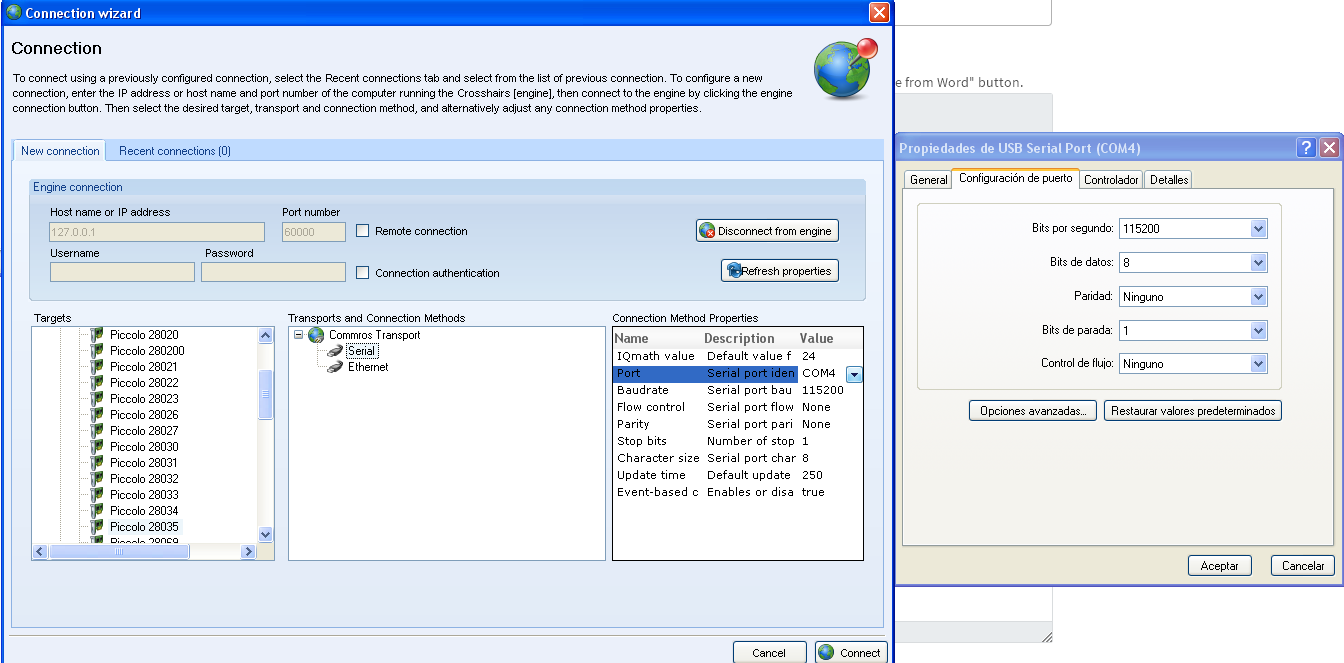Click the Port number field
The height and width of the screenshot is (663, 1344).
pyautogui.click(x=314, y=232)
